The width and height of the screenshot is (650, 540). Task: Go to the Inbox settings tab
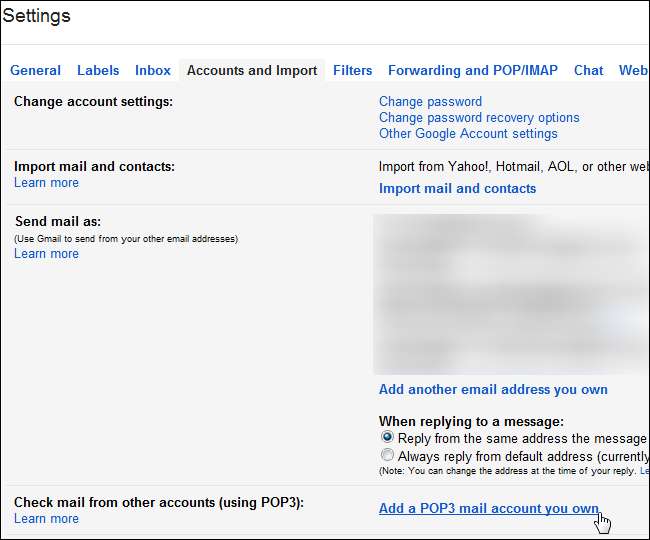click(x=153, y=71)
